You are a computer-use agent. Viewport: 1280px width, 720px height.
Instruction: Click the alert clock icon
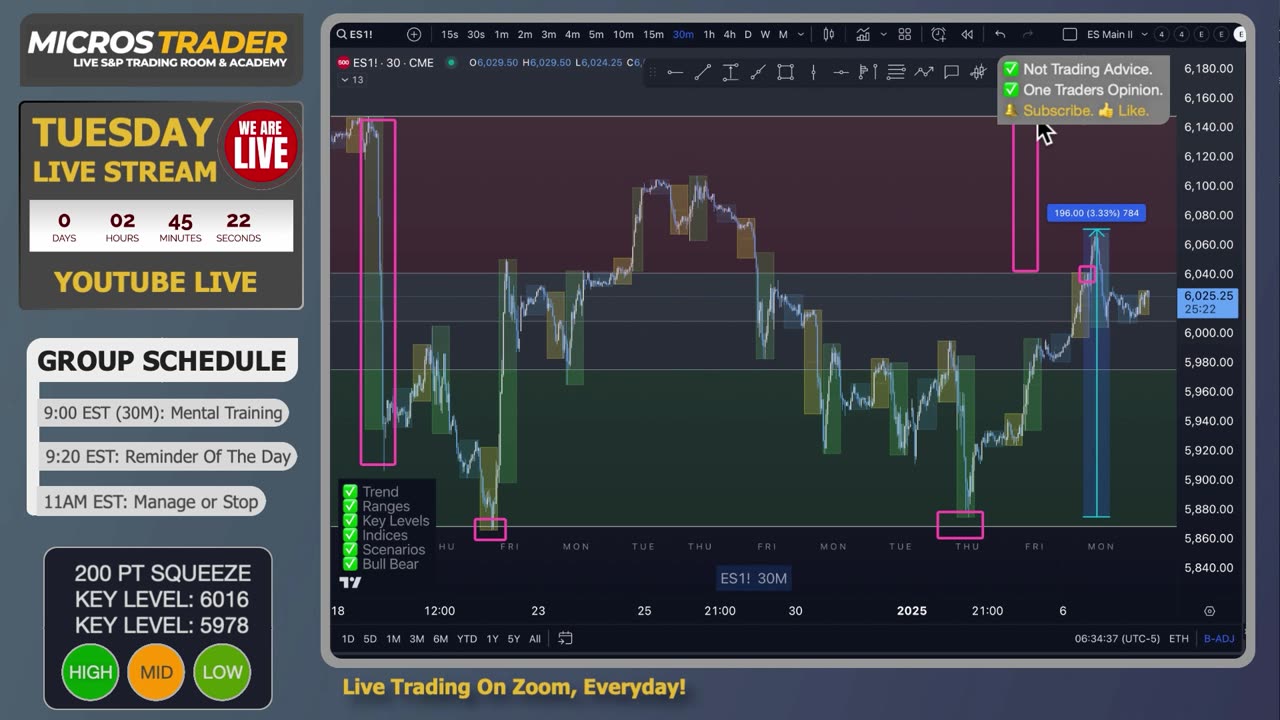[938, 34]
